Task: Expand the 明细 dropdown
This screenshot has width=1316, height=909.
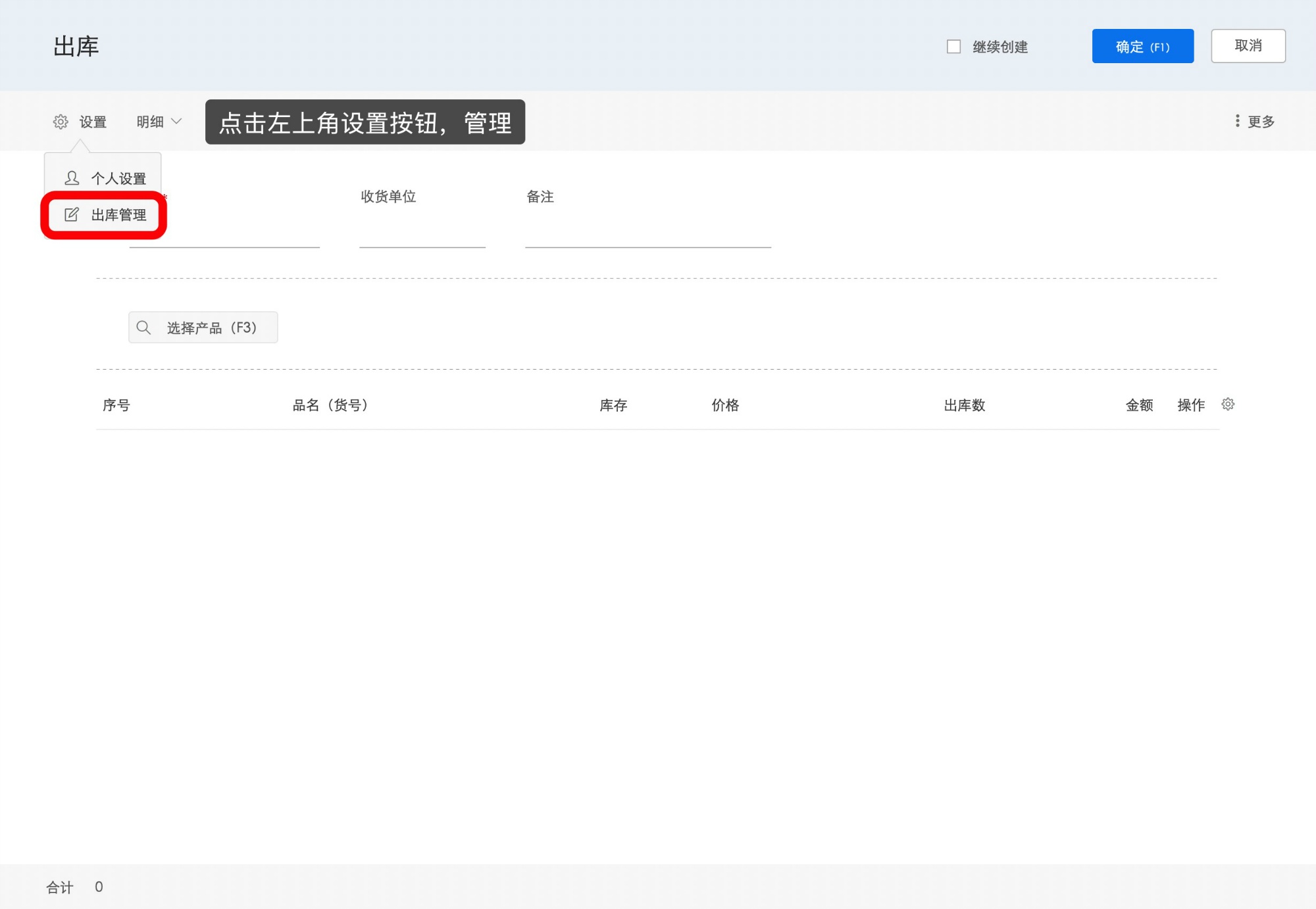Action: click(x=159, y=122)
